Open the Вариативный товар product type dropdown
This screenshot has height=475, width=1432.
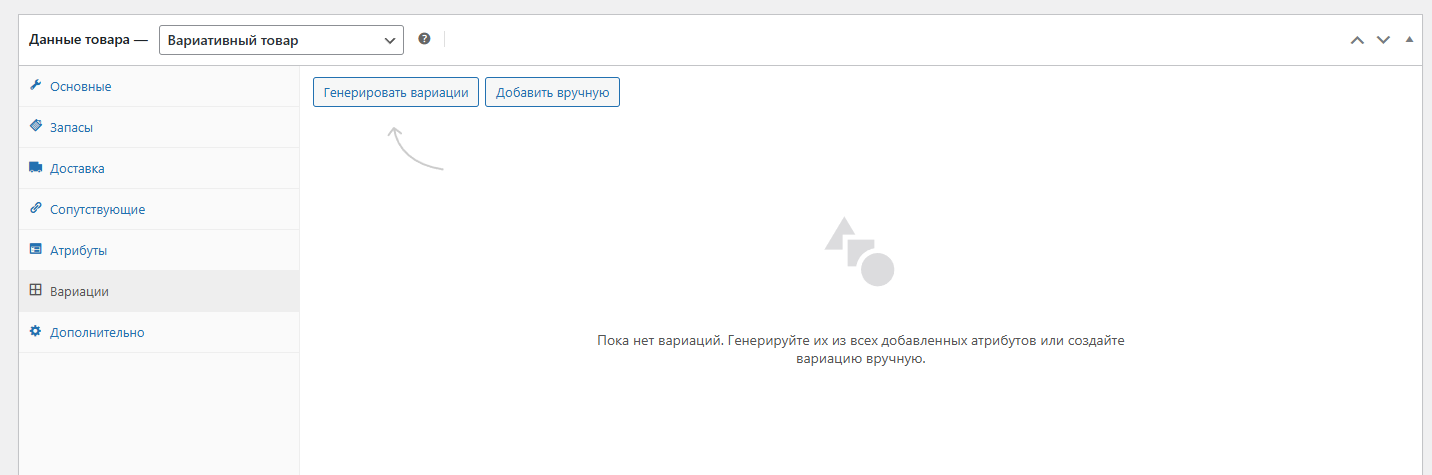click(281, 40)
